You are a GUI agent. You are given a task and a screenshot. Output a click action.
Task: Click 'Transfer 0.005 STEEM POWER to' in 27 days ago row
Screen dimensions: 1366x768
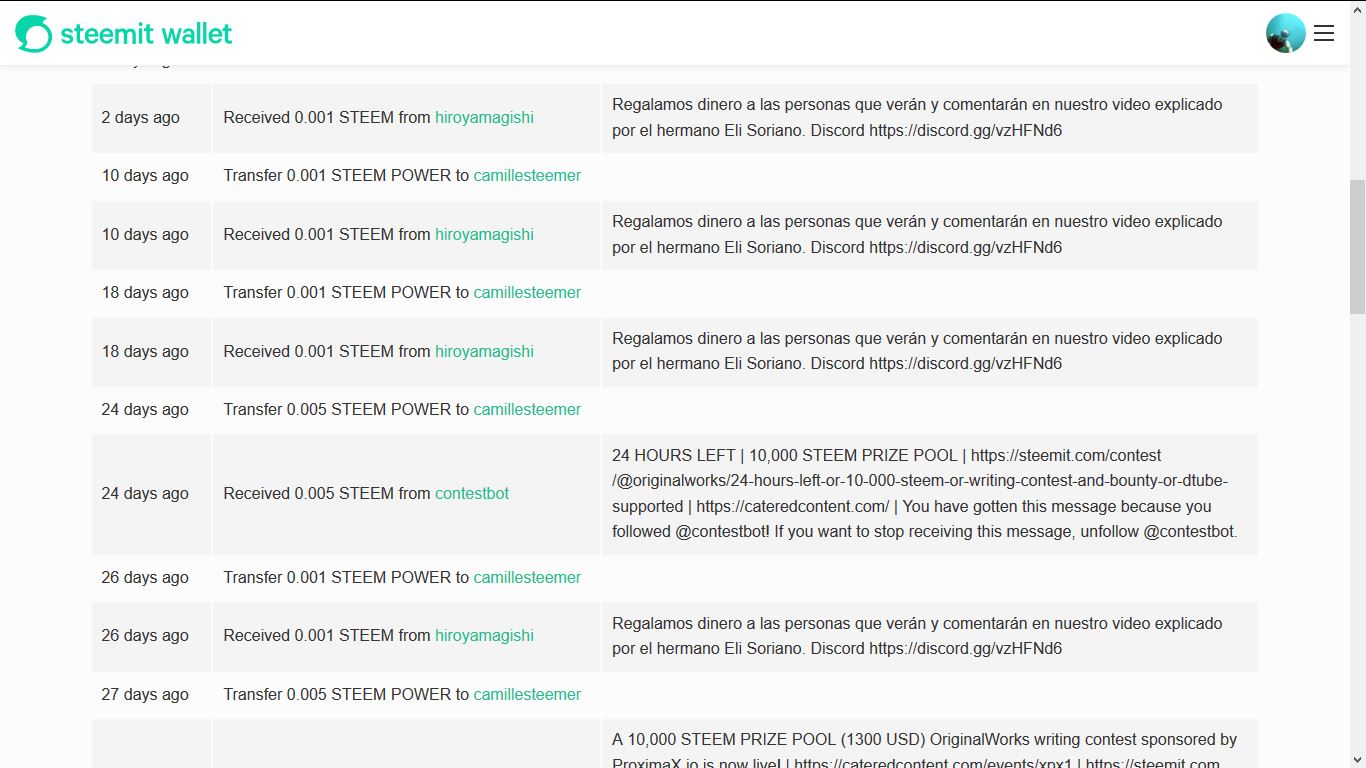(x=346, y=694)
